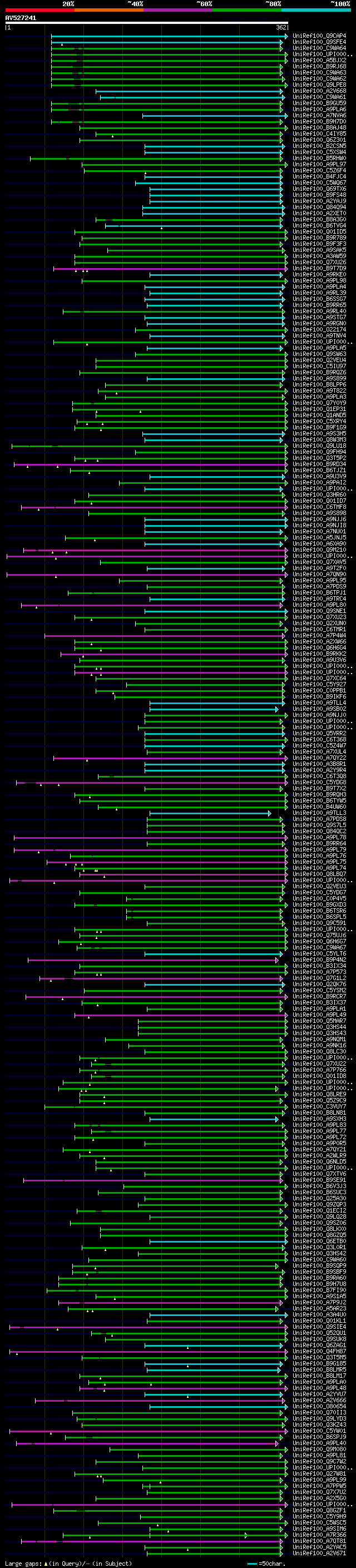Select the UniRef100_B5RHW0 label

coord(319,159)
